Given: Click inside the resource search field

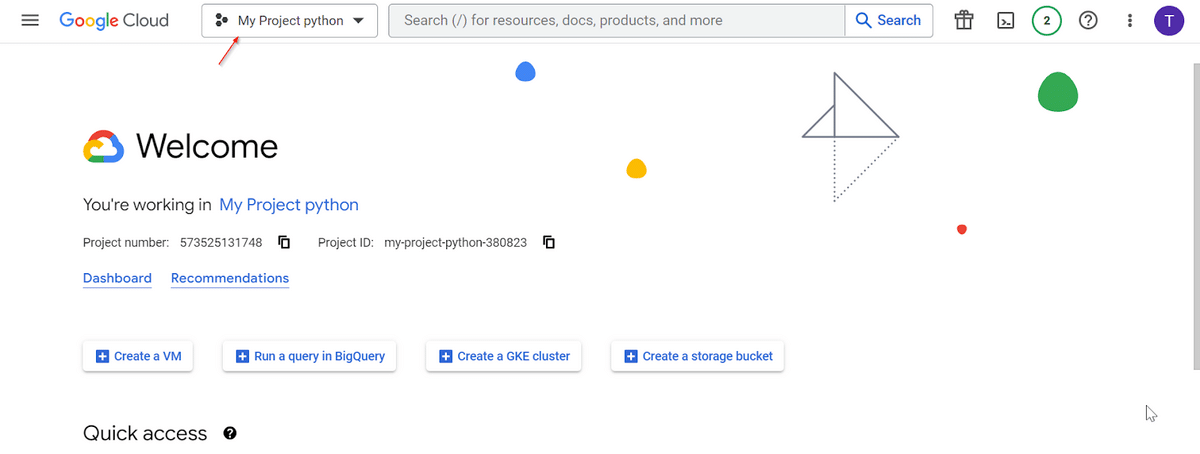Looking at the screenshot, I should click(x=616, y=20).
